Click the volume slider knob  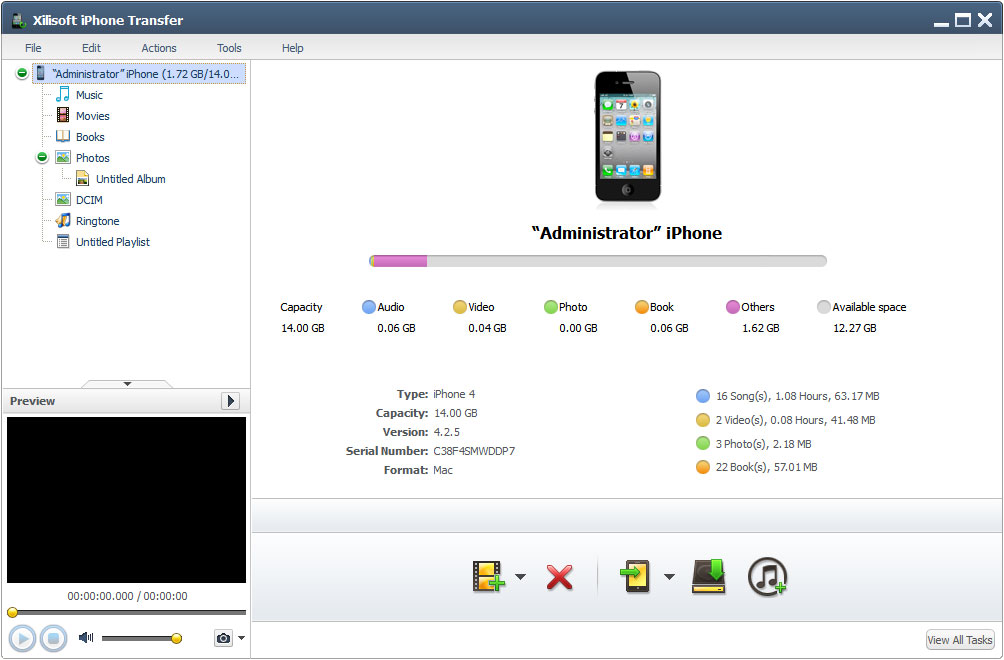tap(177, 638)
